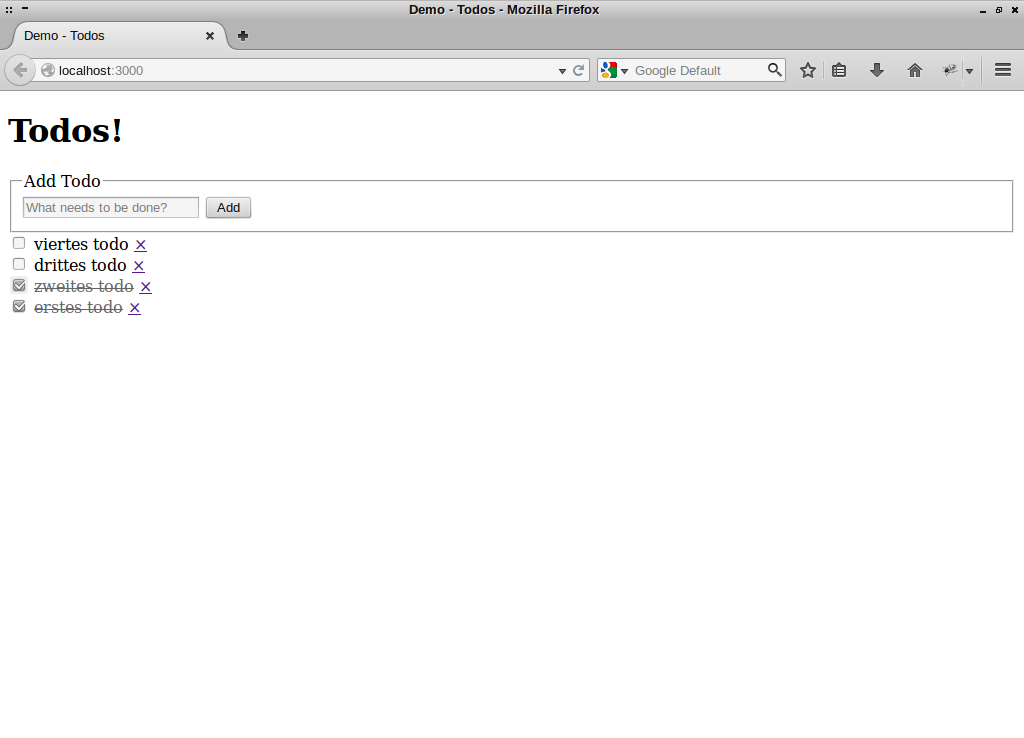Click the site identity globe icon

click(x=48, y=71)
